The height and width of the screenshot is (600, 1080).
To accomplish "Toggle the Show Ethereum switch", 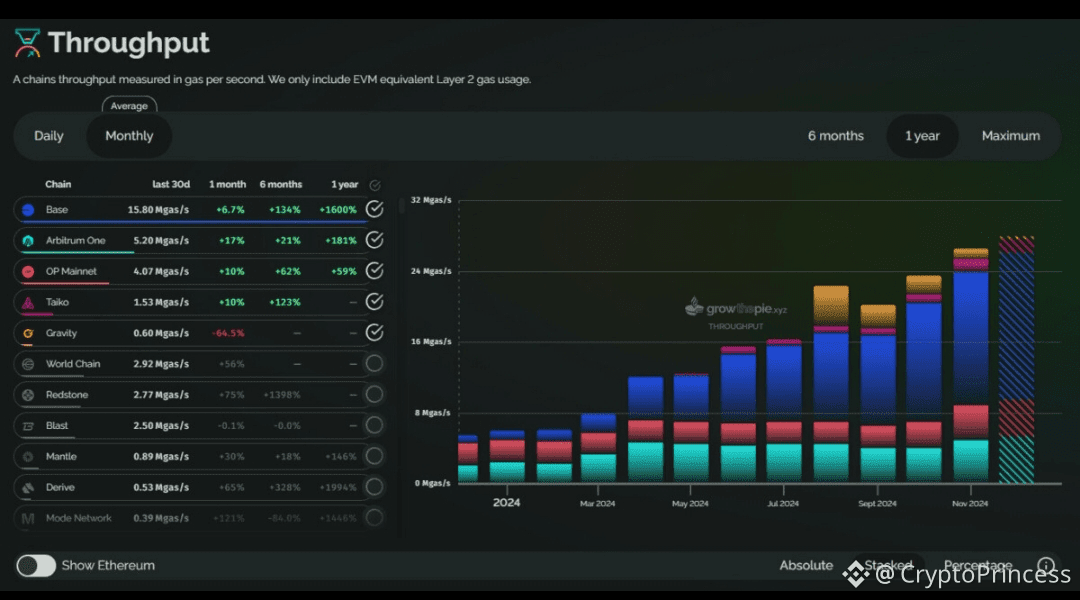I will pyautogui.click(x=36, y=566).
